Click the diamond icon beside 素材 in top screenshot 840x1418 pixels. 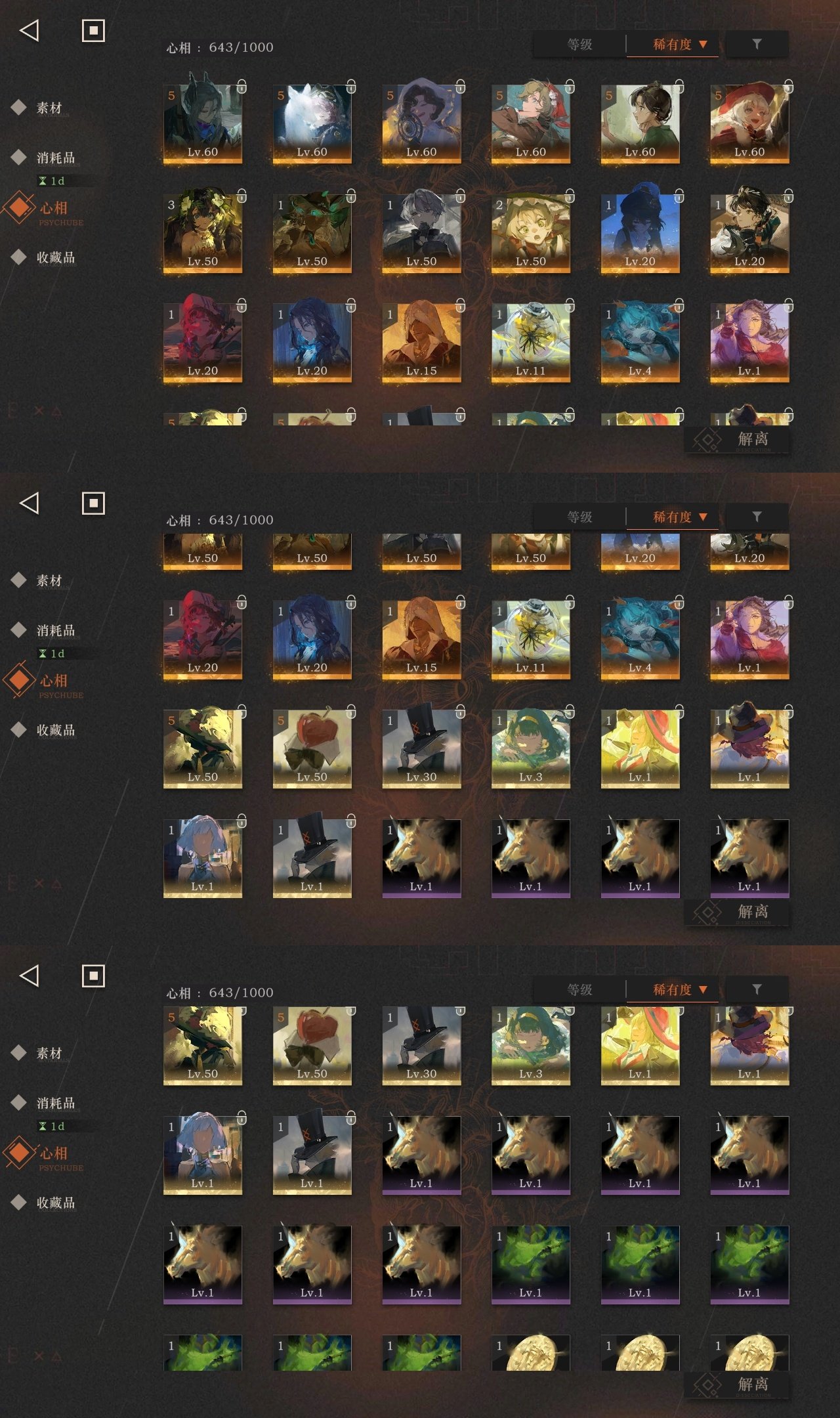pos(19,107)
